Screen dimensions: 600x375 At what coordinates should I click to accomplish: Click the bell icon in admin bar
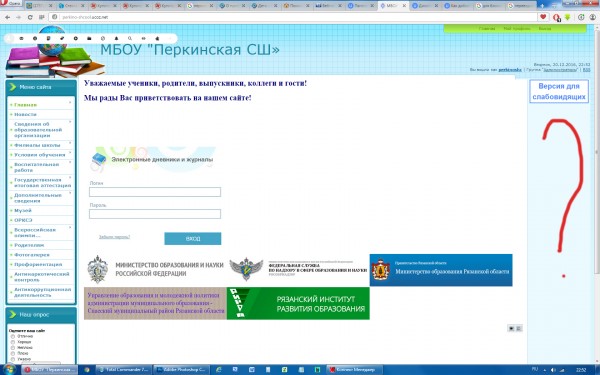(116, 39)
